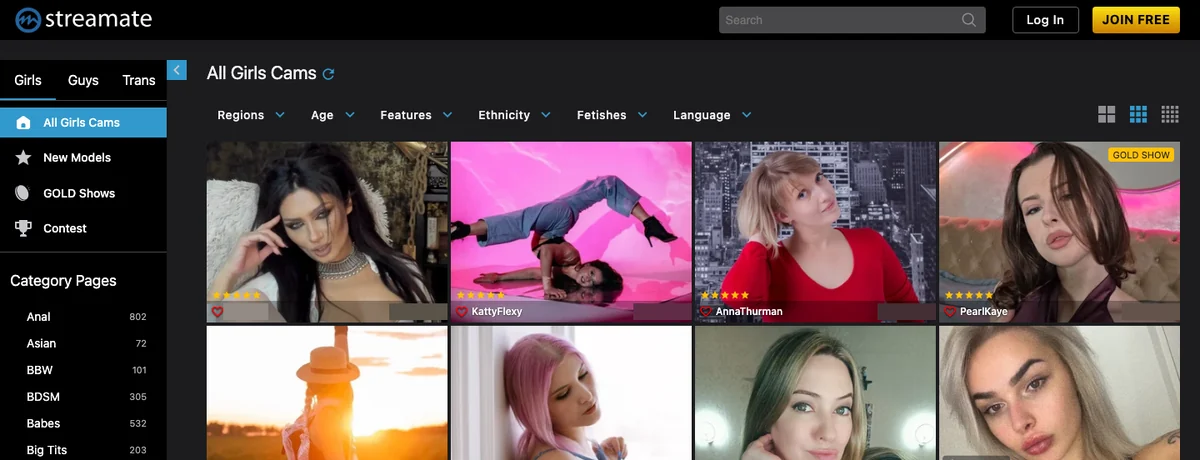The image size is (1200, 460).
Task: Open the Fetishes filter dropdown
Action: pyautogui.click(x=612, y=115)
